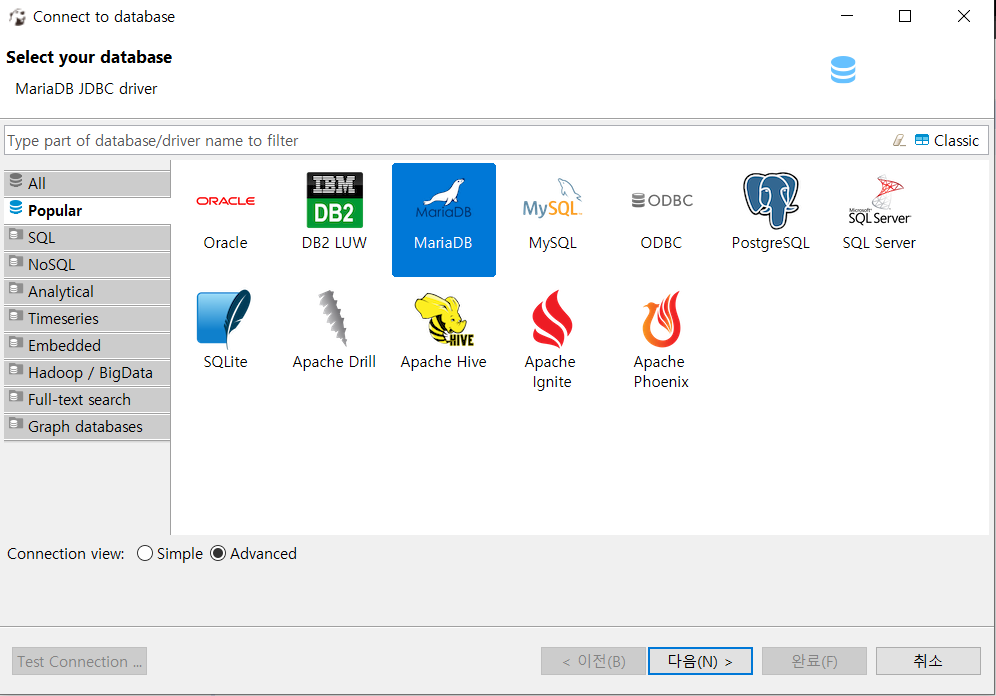
Task: Open the Graph databases category
Action: [x=88, y=427]
